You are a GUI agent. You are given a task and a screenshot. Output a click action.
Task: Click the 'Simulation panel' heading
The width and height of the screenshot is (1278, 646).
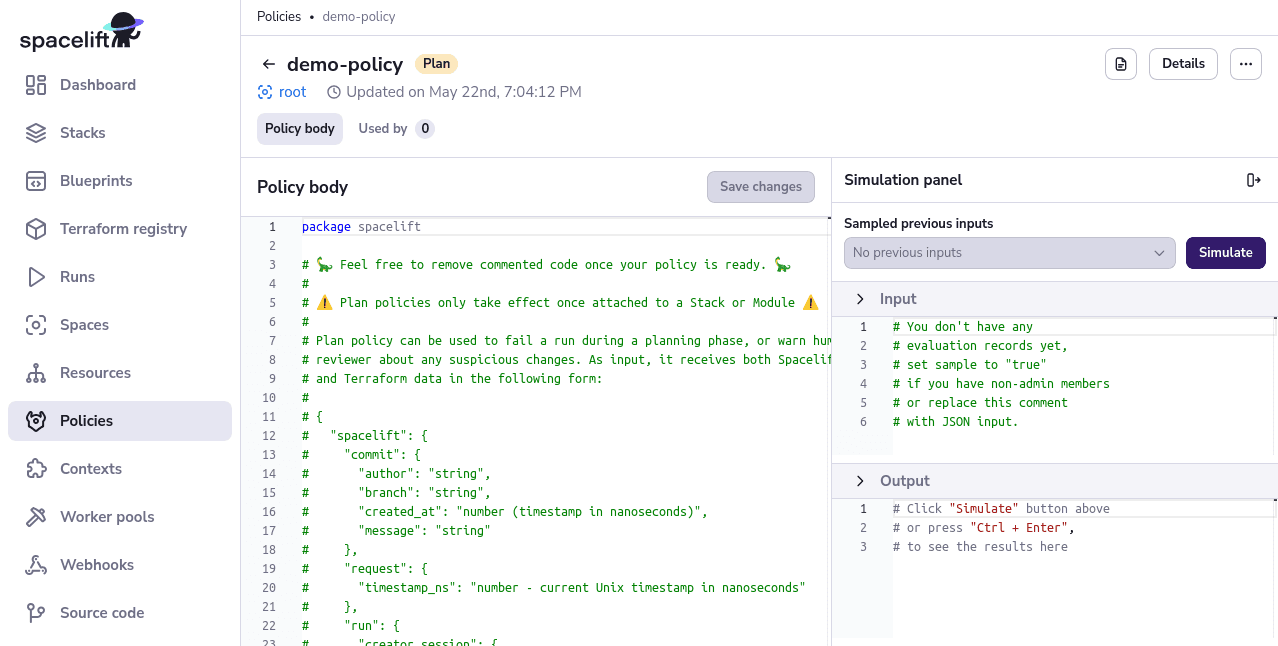(x=903, y=180)
